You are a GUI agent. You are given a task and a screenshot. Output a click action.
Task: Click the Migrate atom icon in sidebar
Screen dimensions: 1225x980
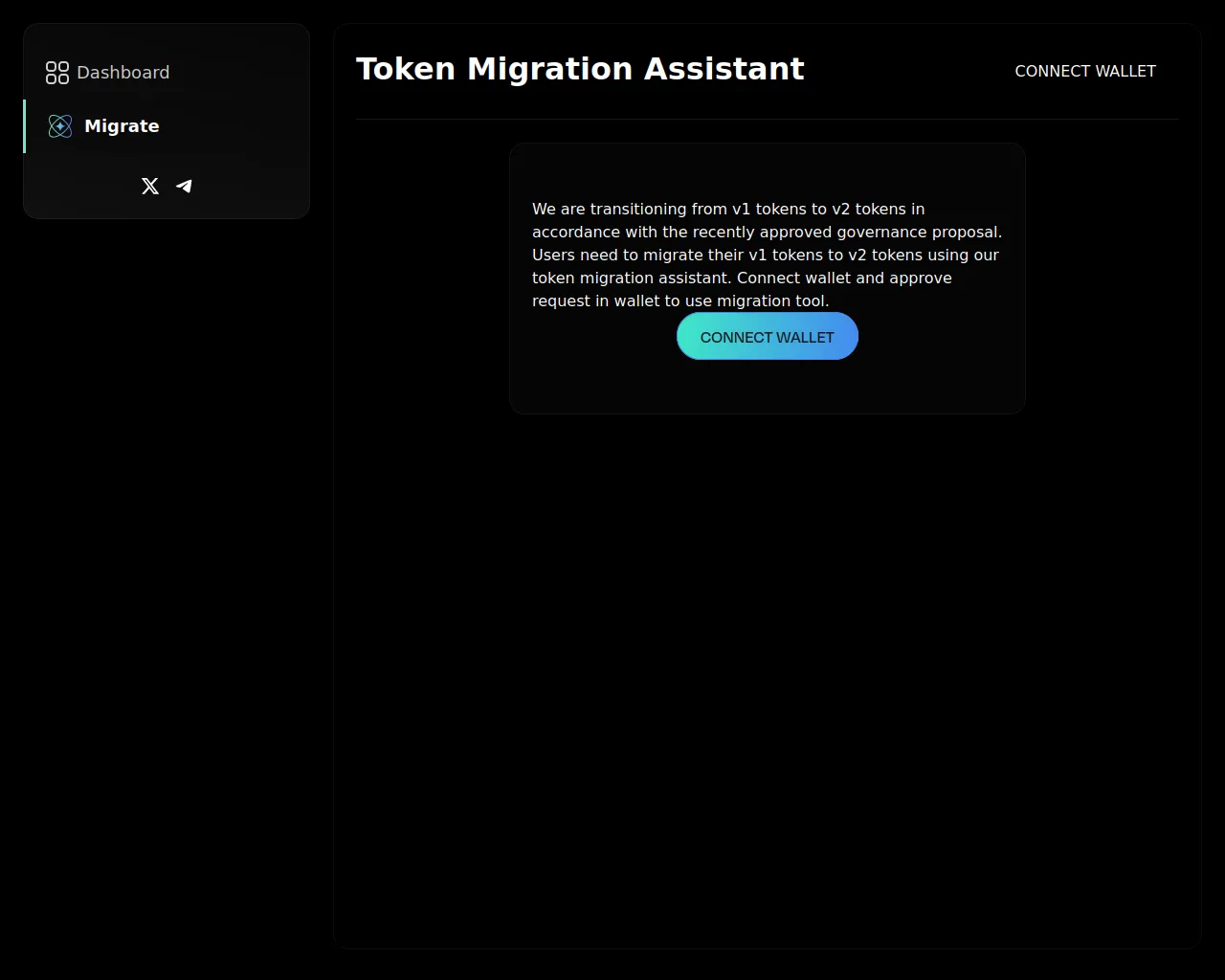pos(60,126)
